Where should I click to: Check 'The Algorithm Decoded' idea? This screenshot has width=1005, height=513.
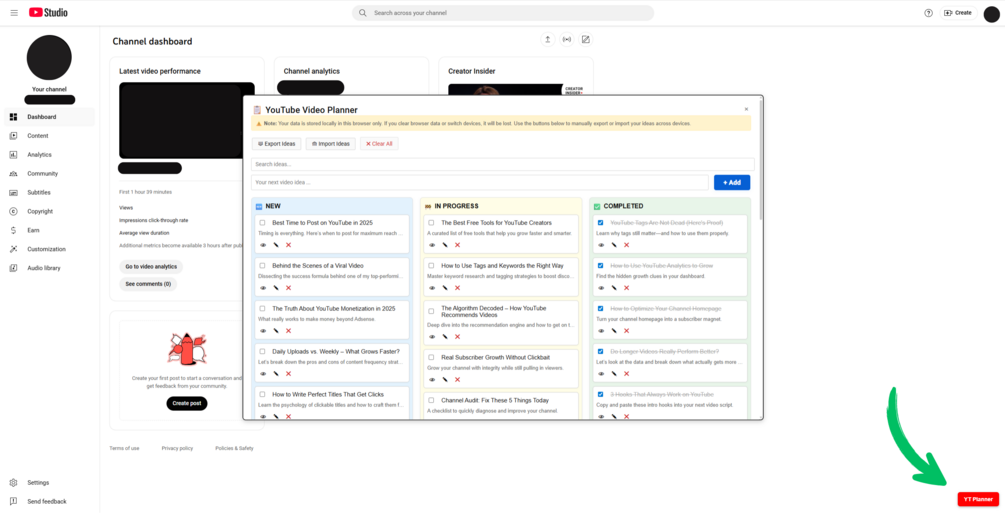pyautogui.click(x=431, y=311)
